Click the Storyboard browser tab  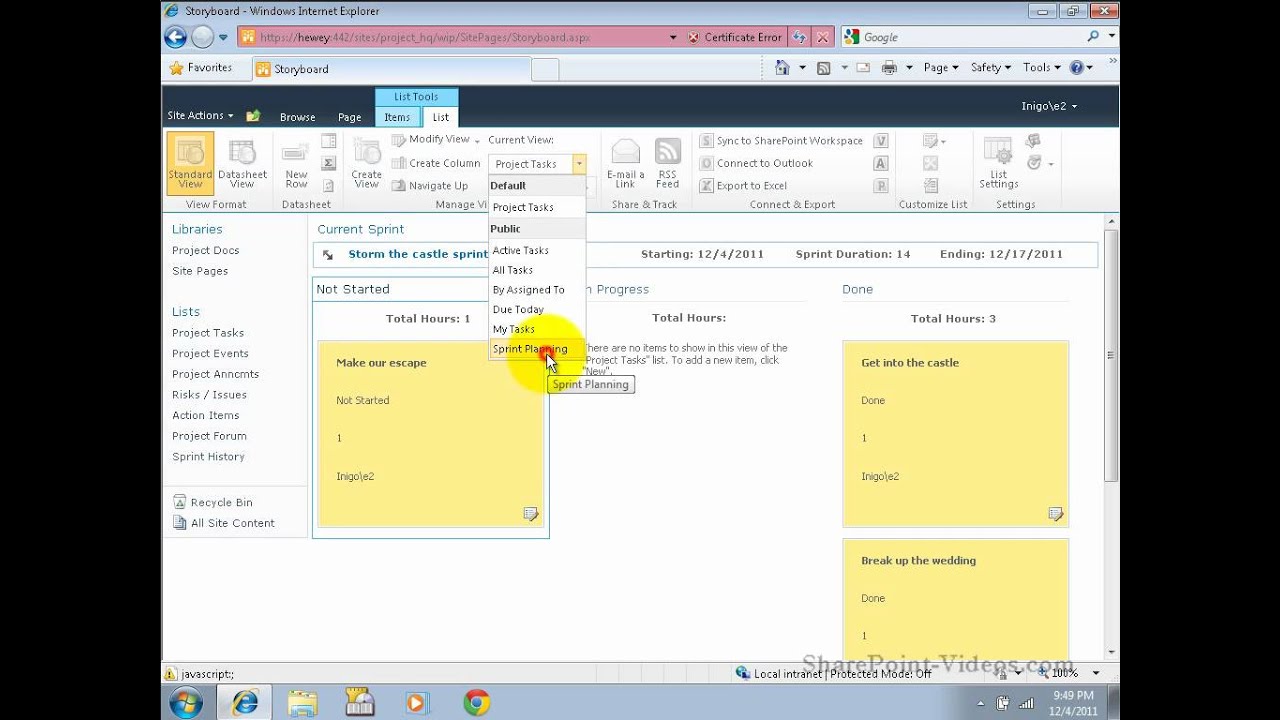click(x=390, y=69)
